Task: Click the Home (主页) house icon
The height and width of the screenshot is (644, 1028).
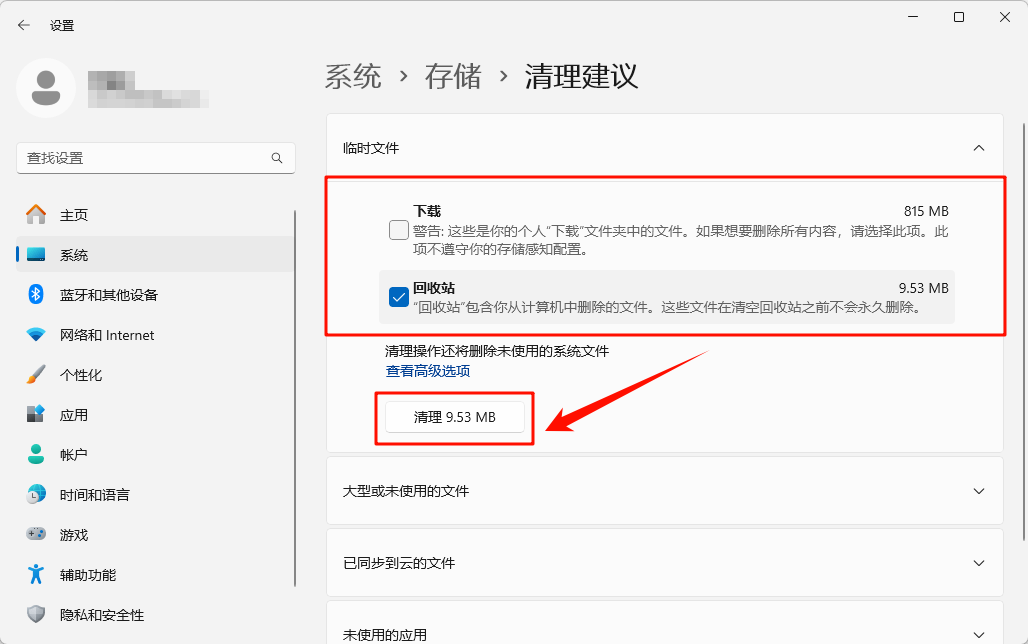Action: click(36, 215)
